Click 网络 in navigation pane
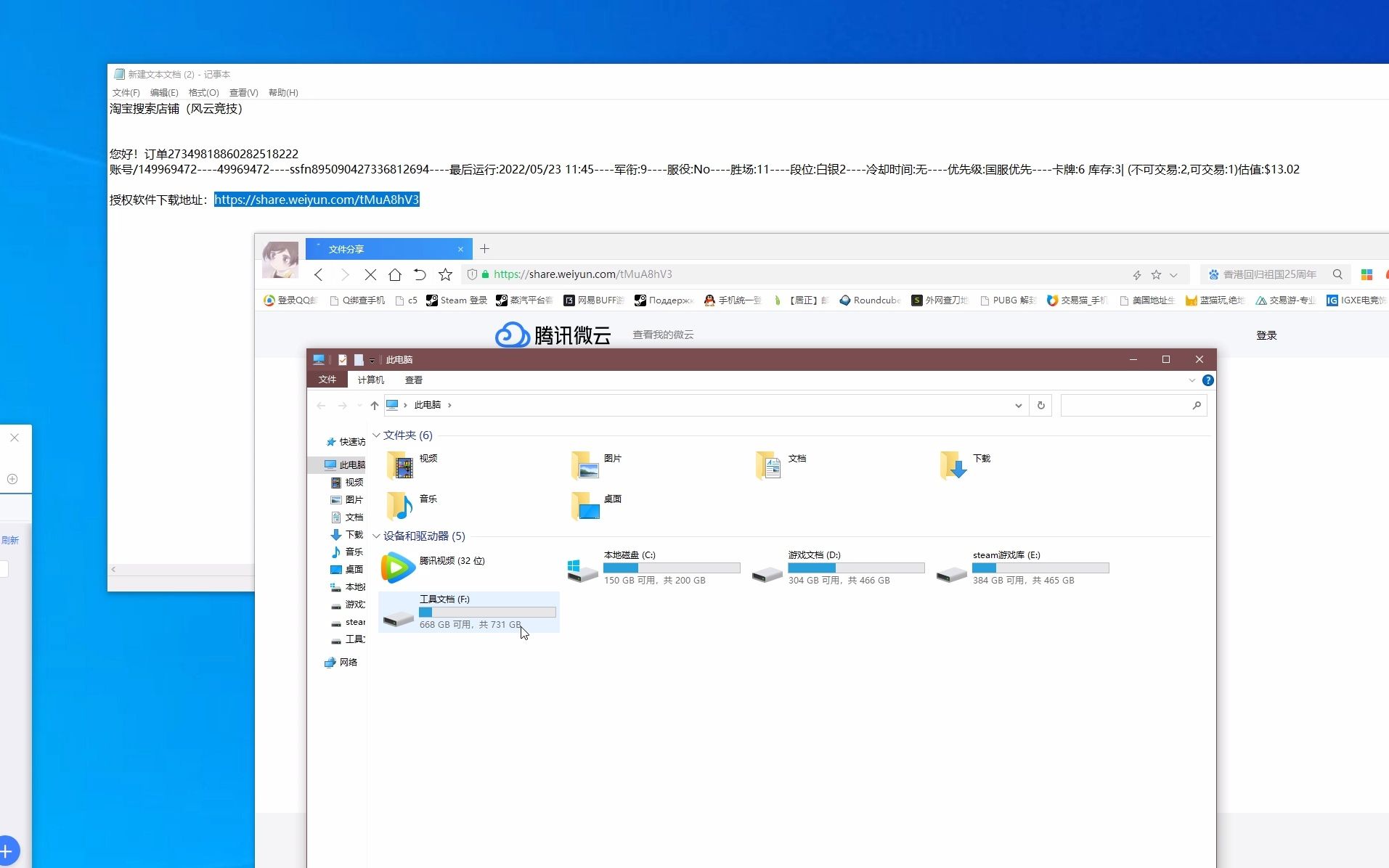The width and height of the screenshot is (1389, 868). click(x=341, y=663)
